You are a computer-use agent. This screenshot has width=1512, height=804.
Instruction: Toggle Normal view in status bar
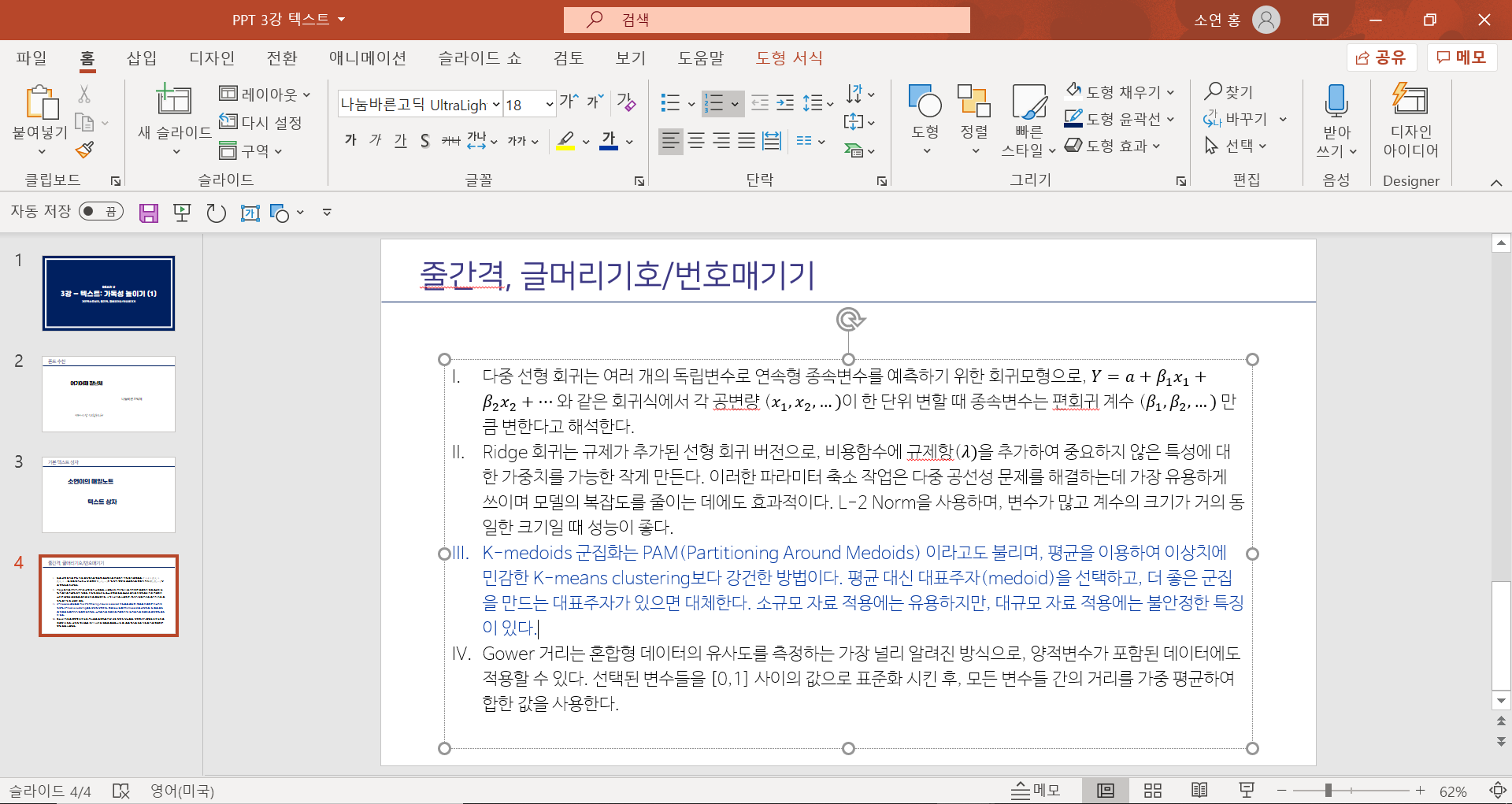tap(1106, 791)
